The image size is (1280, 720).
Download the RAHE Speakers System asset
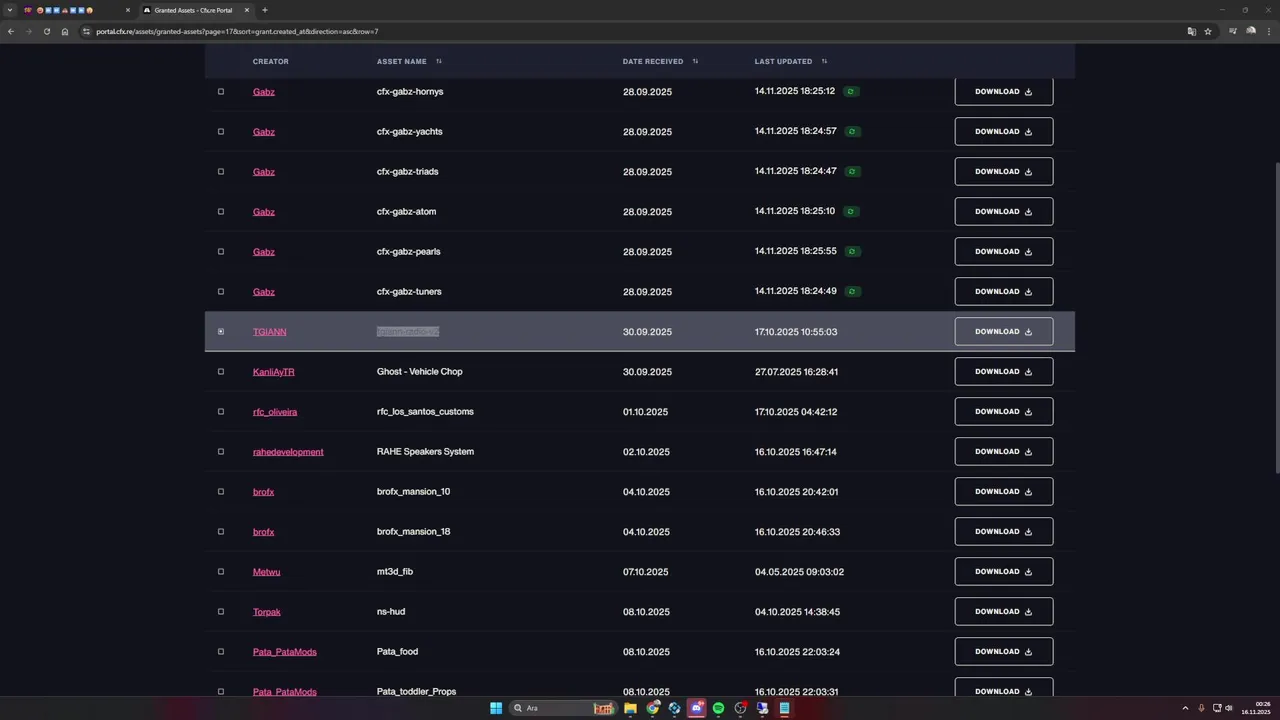click(1003, 451)
